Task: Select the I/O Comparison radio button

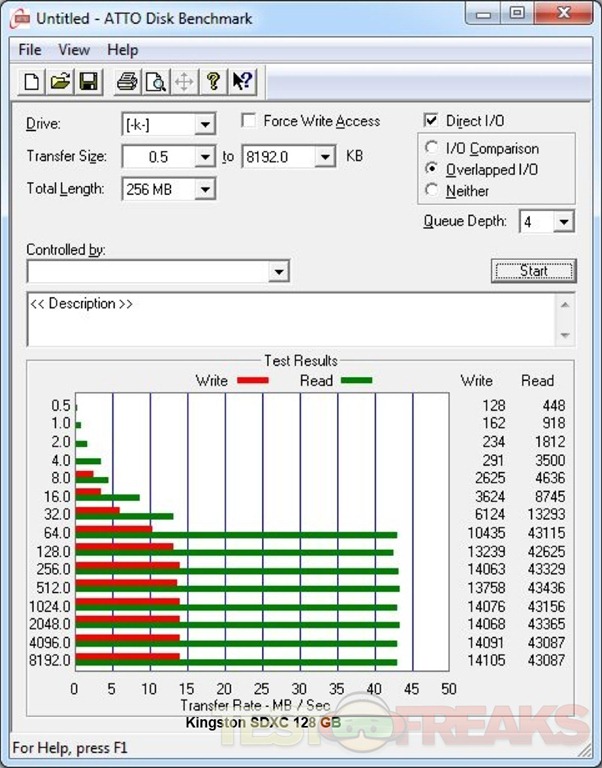Action: click(432, 149)
